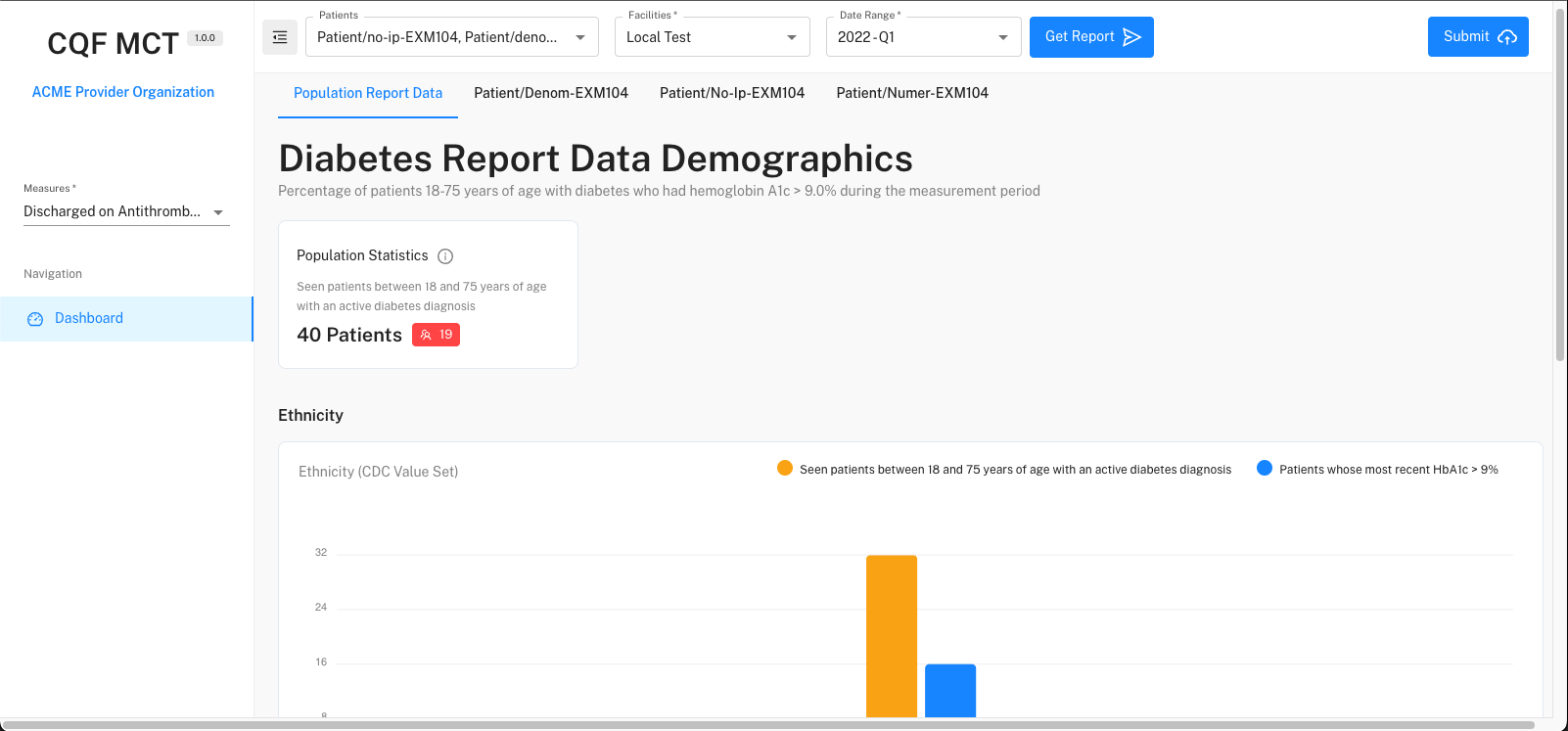Toggle the orange seen-patients legend series
Image resolution: width=1568 pixels, height=731 pixels.
[x=785, y=469]
